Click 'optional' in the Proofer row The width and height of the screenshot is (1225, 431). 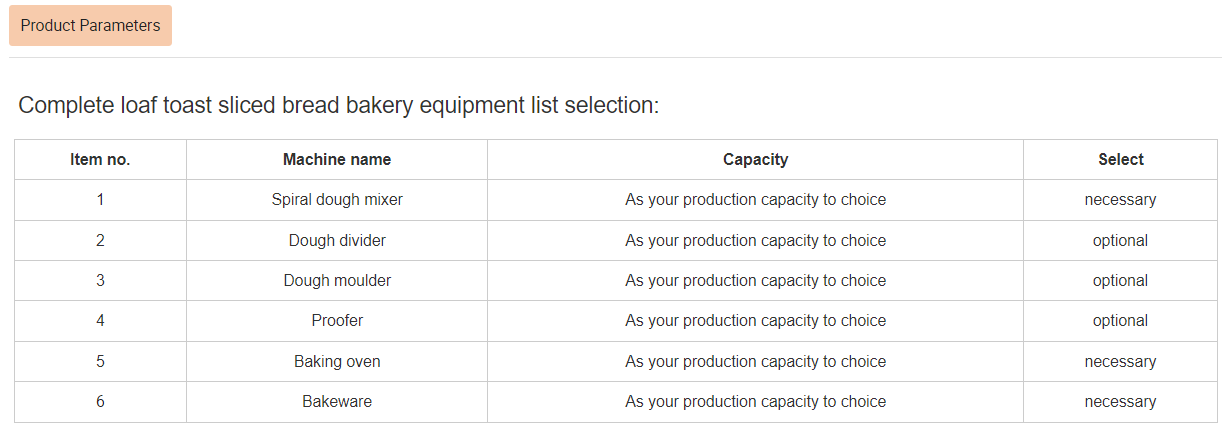1120,321
